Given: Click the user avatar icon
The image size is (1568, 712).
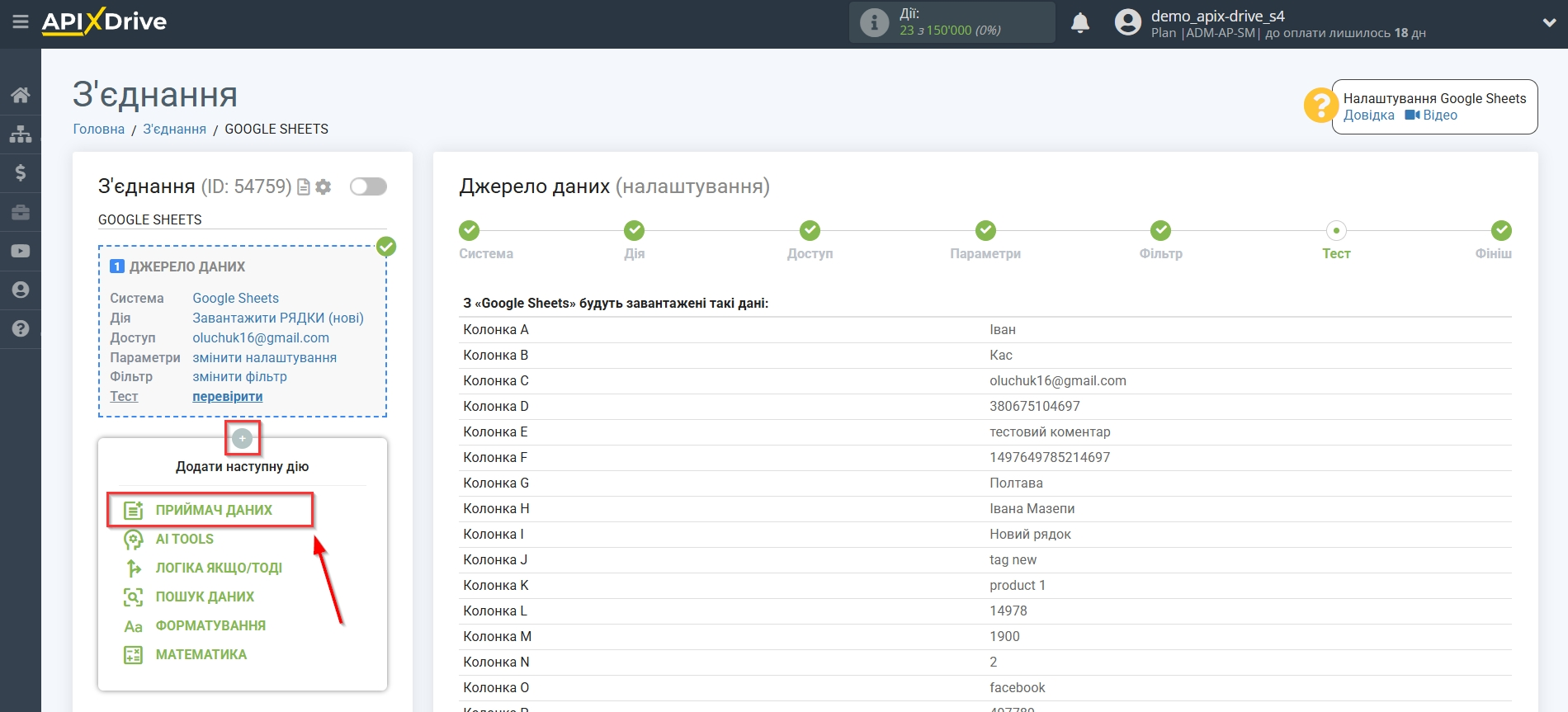Looking at the screenshot, I should (x=1127, y=22).
